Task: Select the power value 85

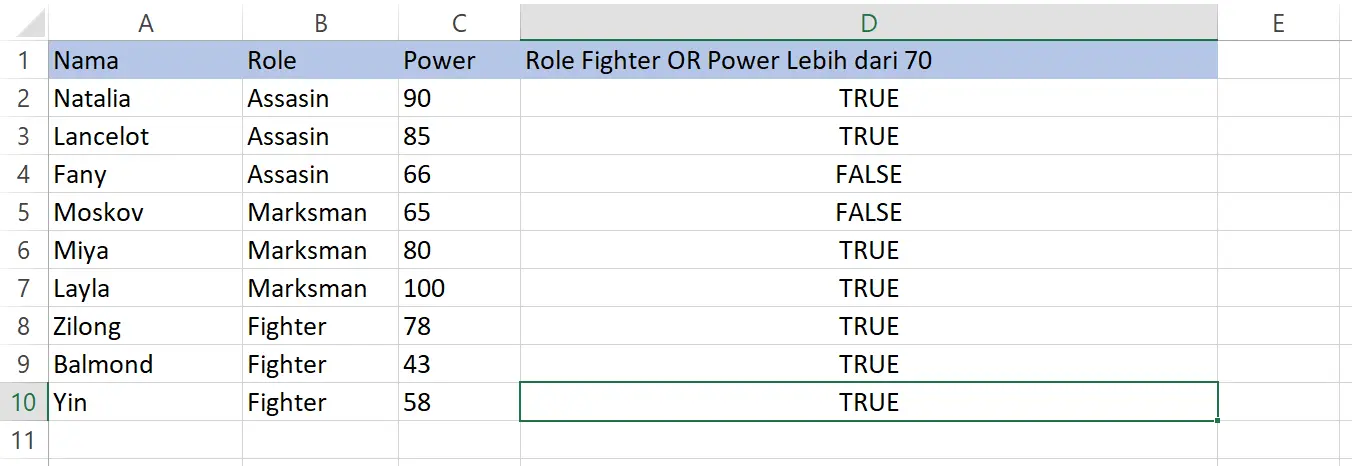Action: (x=459, y=136)
